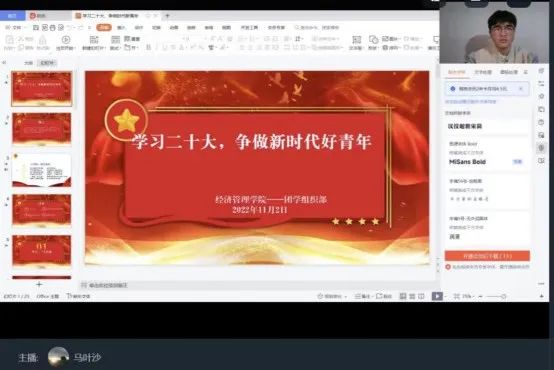Click the MiSans Bold font entry
Screen dimensions: 554x370
(x=487, y=154)
